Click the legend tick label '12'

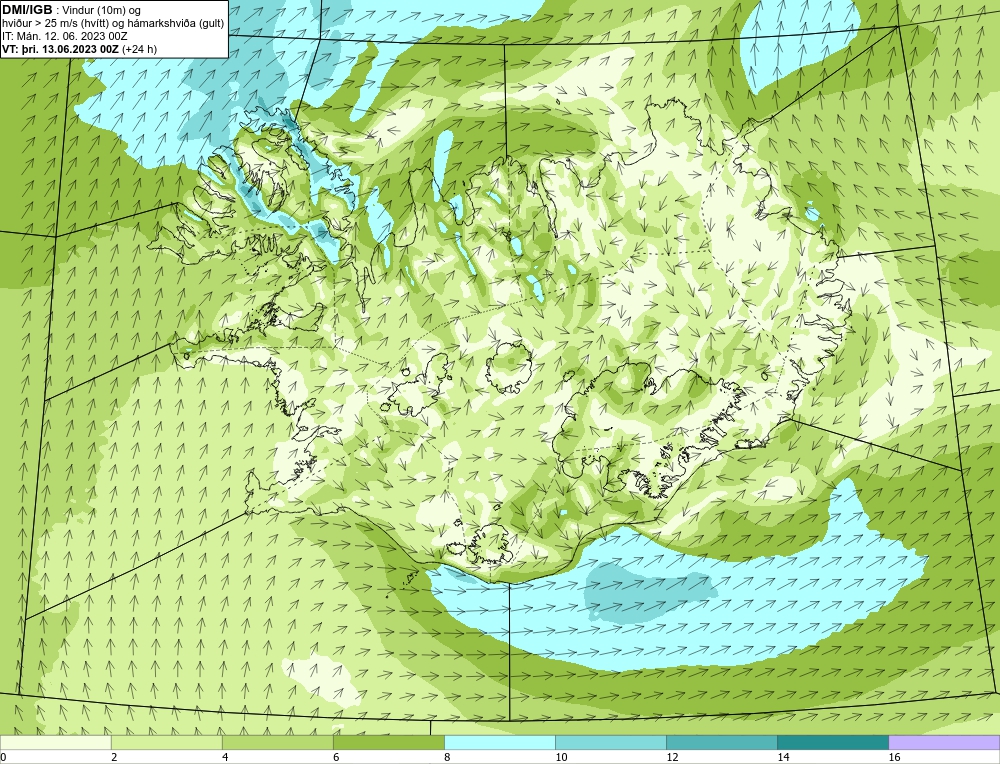pos(672,757)
